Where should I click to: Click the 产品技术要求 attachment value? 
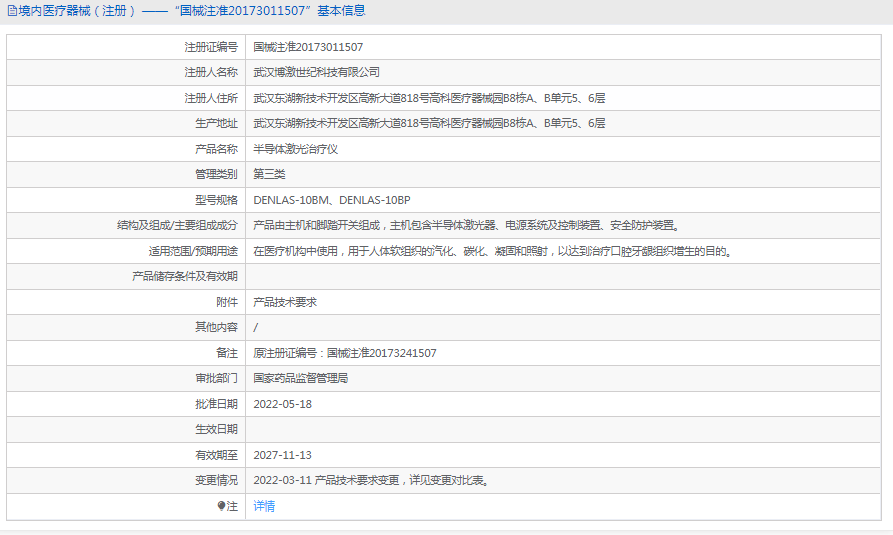285,302
